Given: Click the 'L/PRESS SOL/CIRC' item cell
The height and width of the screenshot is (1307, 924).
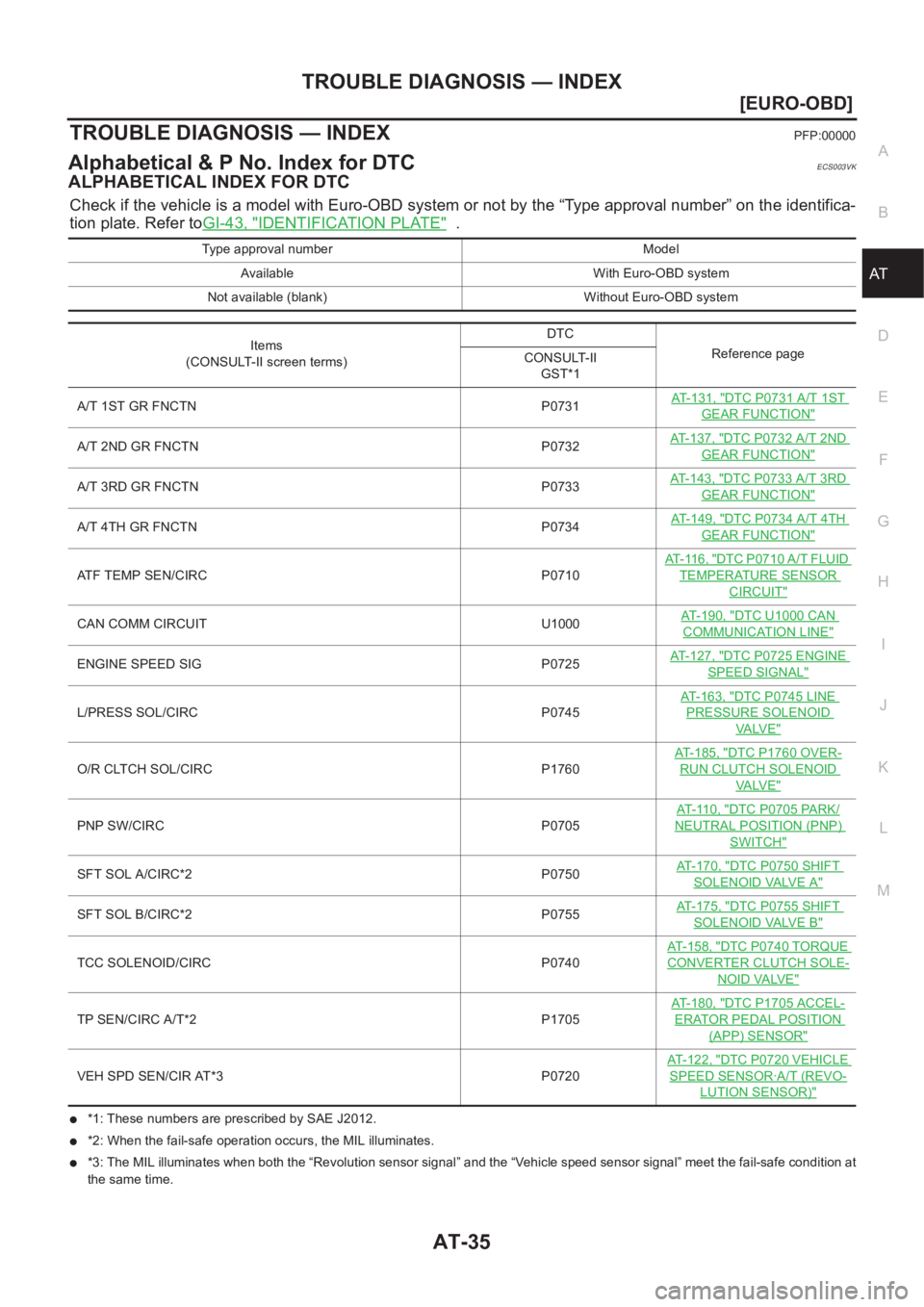Looking at the screenshot, I should click(x=264, y=713).
